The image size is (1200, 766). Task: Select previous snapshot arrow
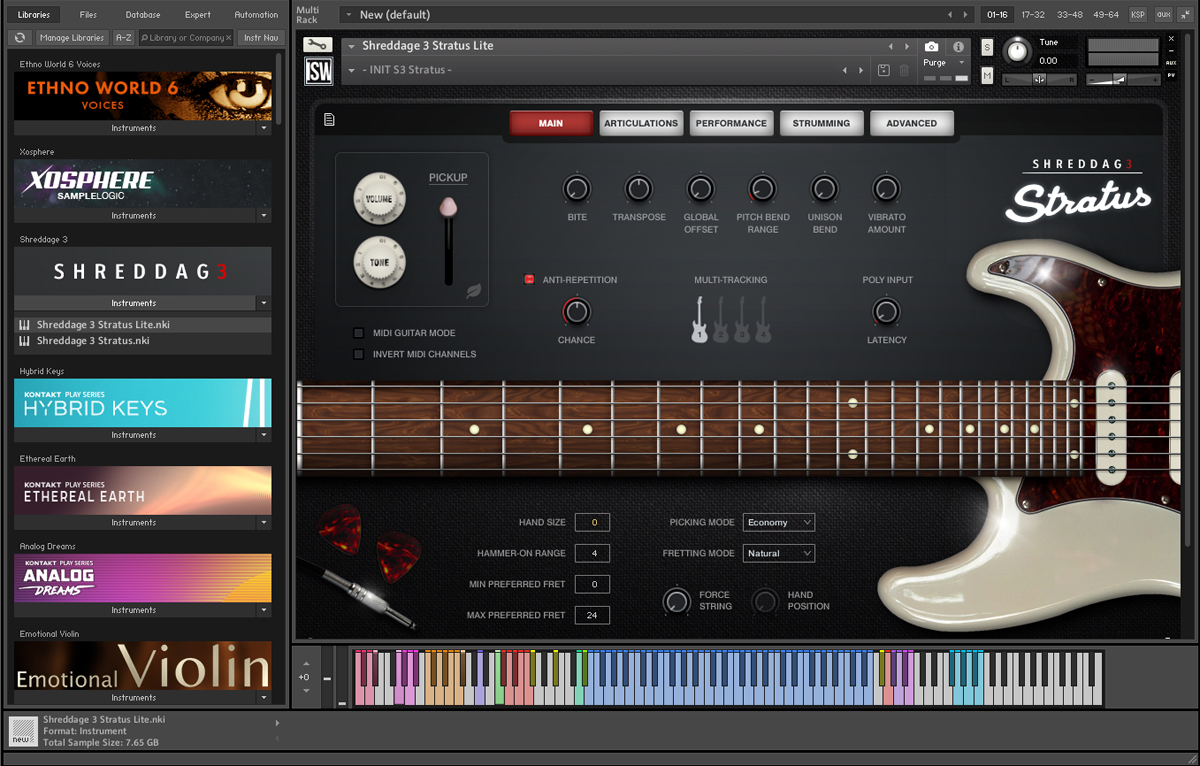[845, 70]
